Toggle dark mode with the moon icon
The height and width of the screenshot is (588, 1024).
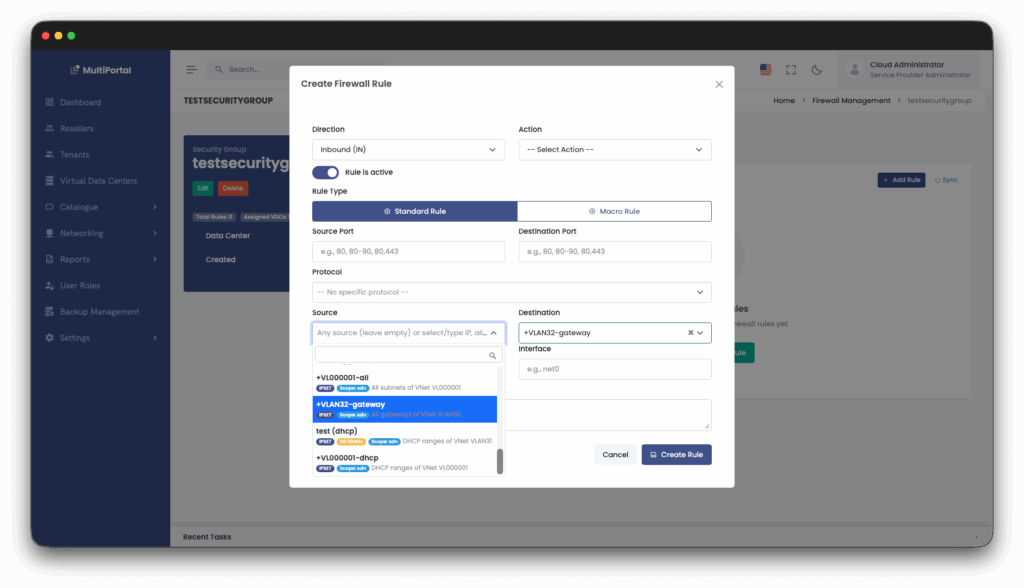817,70
